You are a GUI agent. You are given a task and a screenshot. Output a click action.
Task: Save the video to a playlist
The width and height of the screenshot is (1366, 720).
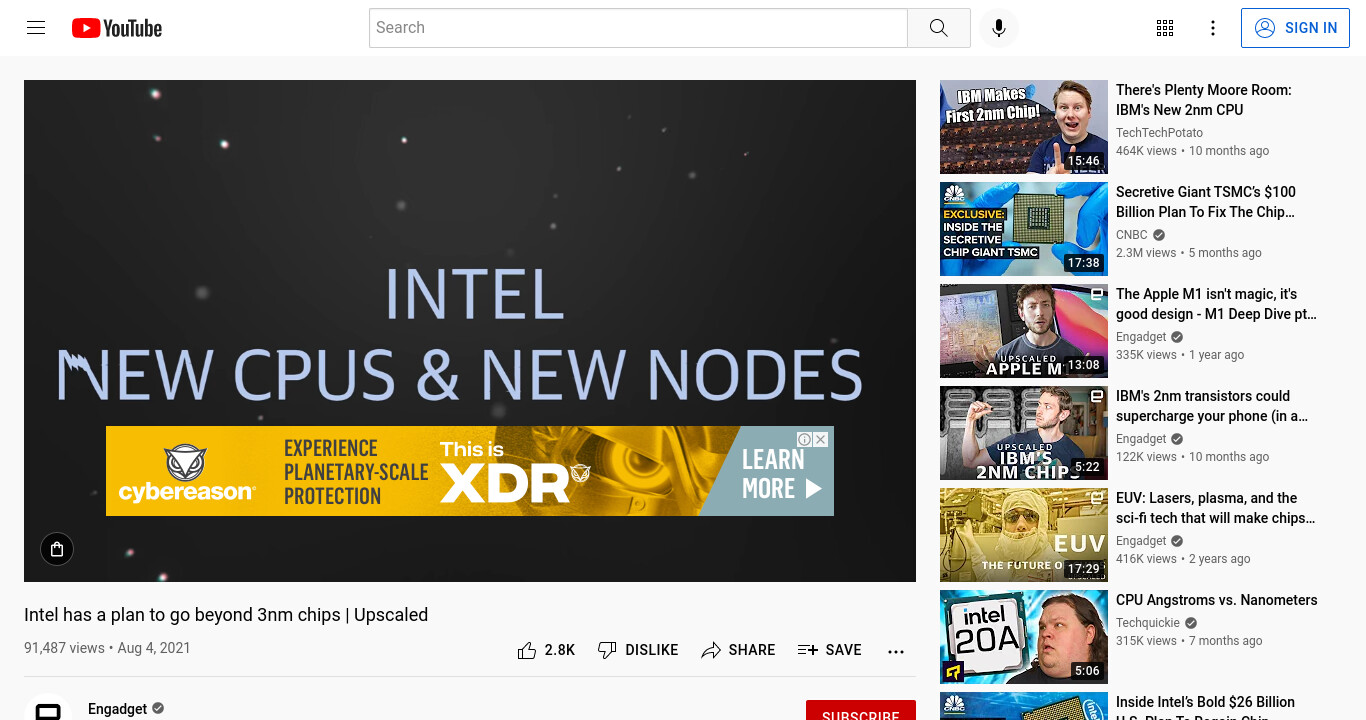pos(829,650)
